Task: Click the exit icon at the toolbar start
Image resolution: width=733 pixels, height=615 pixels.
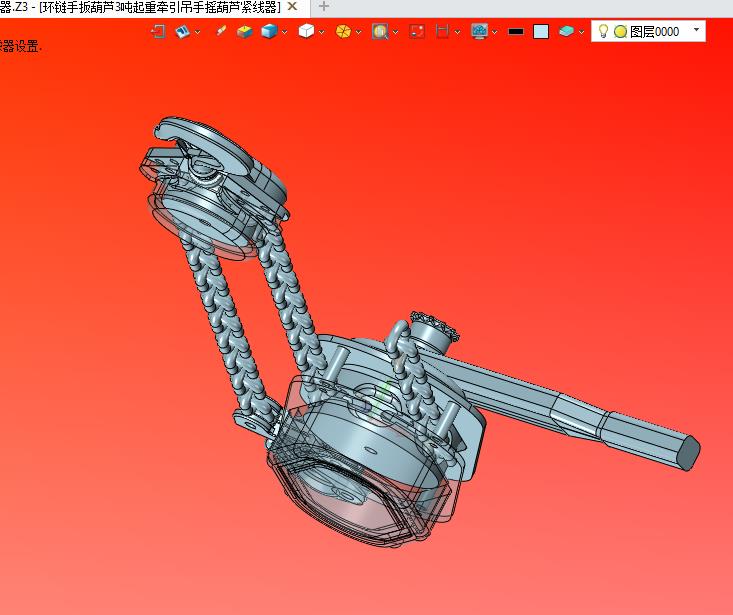Action: pos(158,31)
